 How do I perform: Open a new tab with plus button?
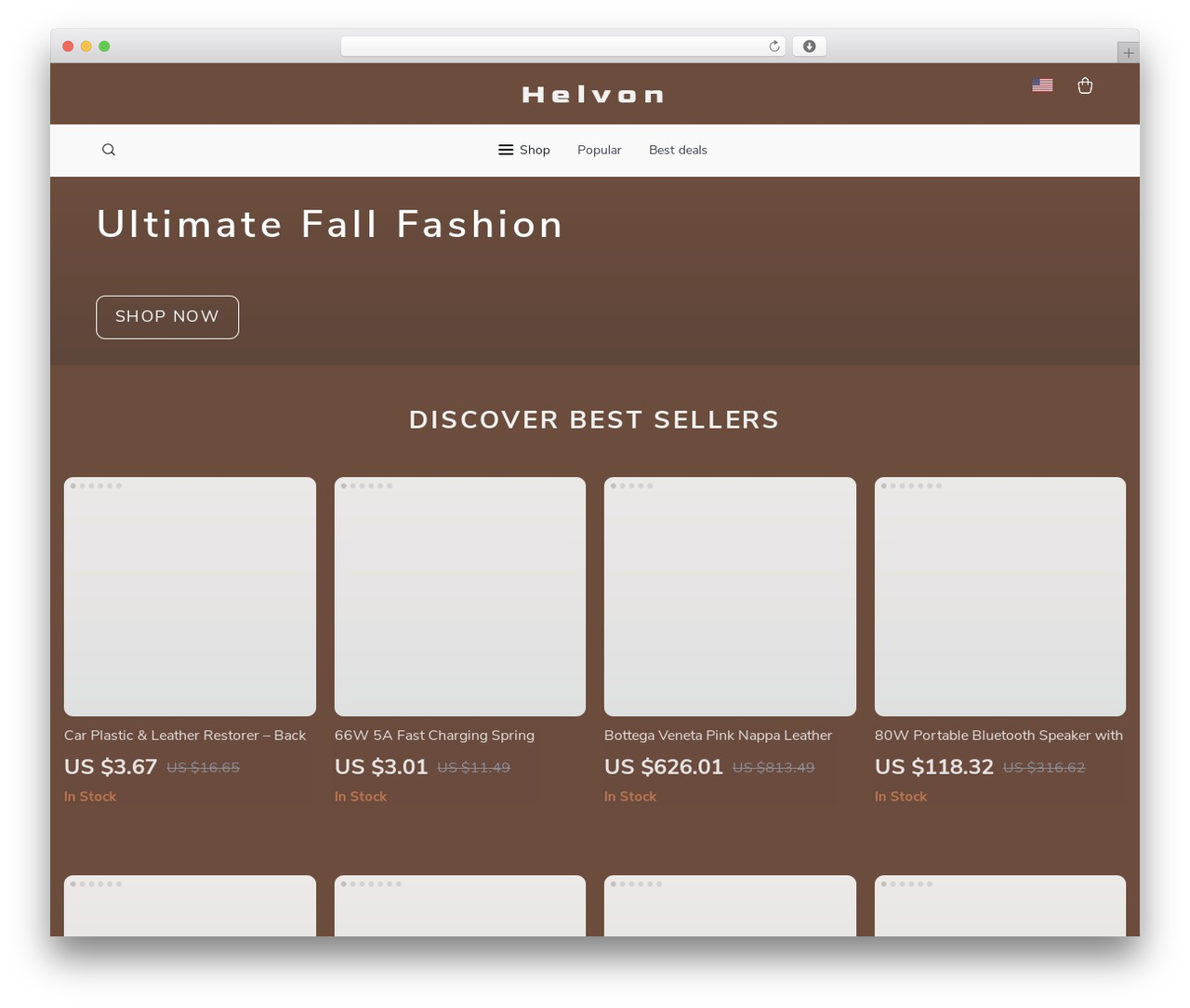click(1128, 53)
